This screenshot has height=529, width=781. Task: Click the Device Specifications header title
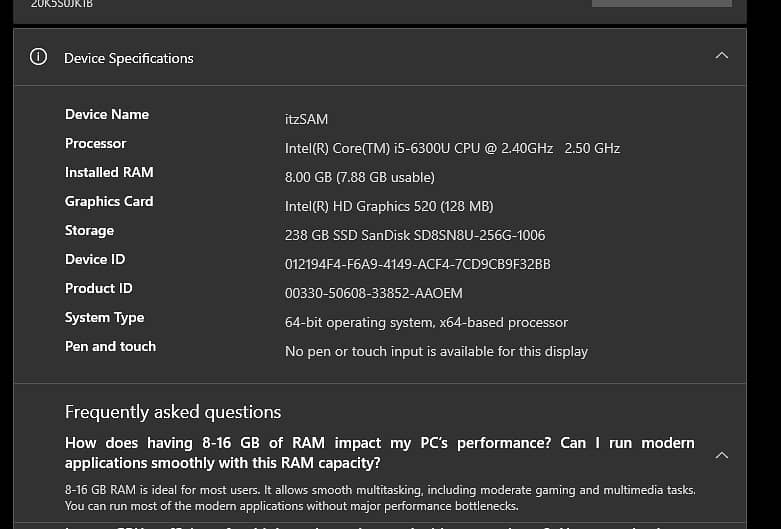128,58
